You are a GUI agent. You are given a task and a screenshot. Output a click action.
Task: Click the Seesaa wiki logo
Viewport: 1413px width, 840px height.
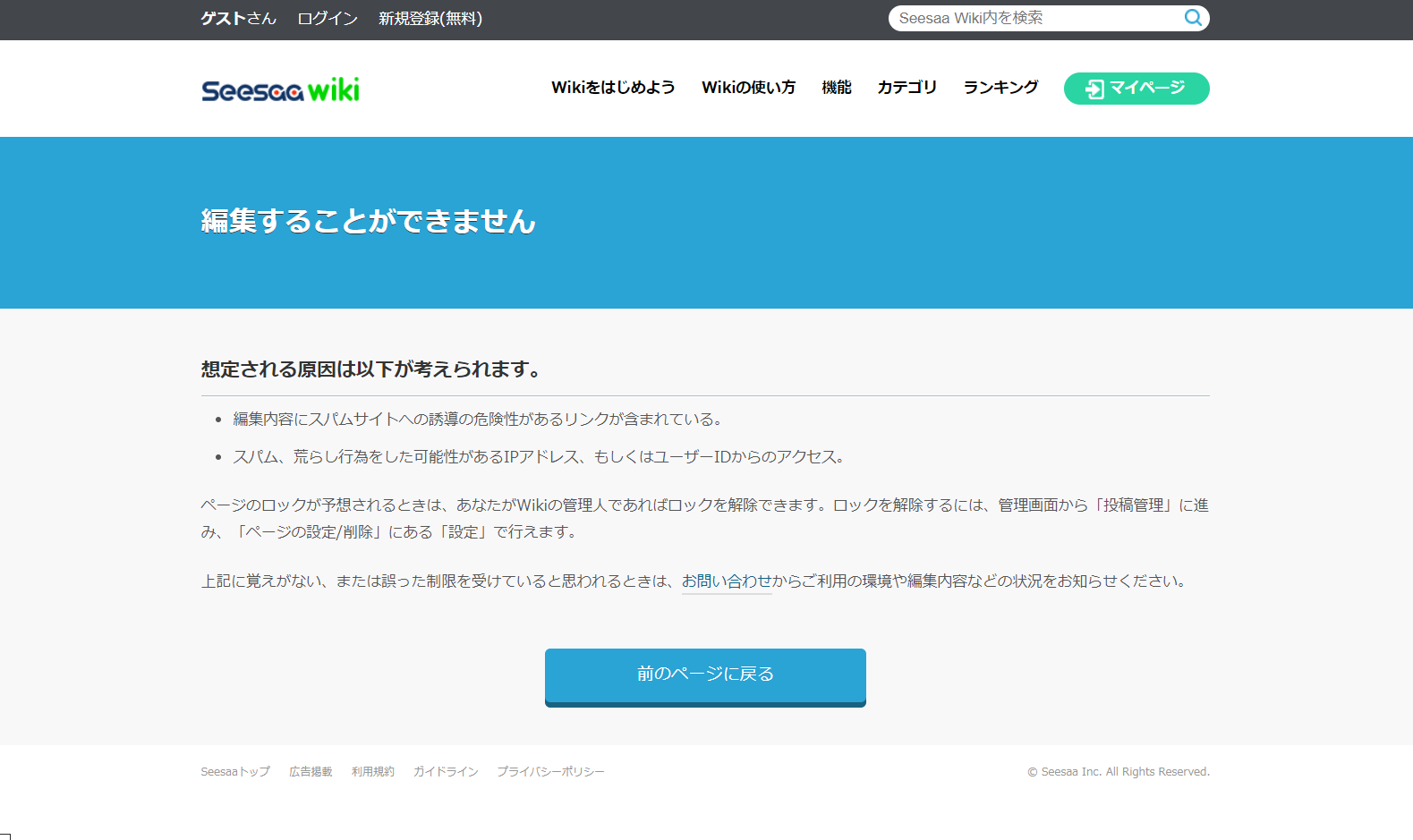(x=280, y=89)
